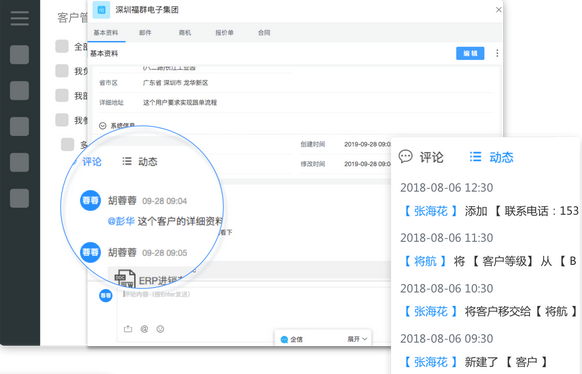Click the 修改时间 value 2019-09-28

coord(367,164)
